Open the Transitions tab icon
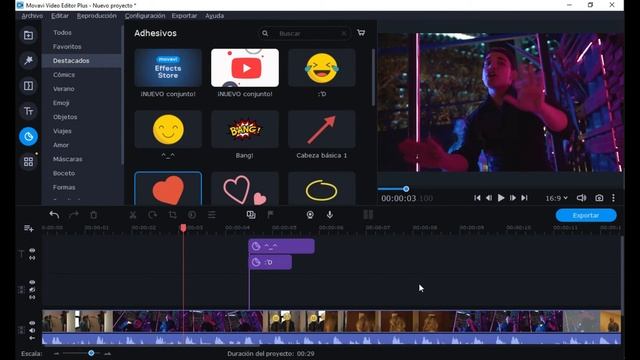The image size is (640, 360). pos(28,86)
